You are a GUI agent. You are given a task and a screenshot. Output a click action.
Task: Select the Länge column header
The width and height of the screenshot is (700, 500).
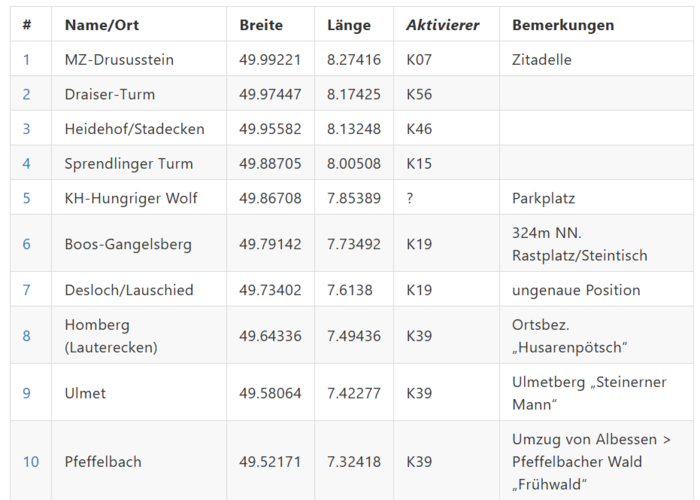coord(349,25)
